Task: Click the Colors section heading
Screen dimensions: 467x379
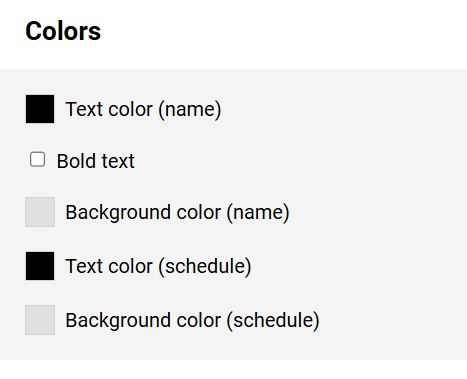Action: point(63,31)
